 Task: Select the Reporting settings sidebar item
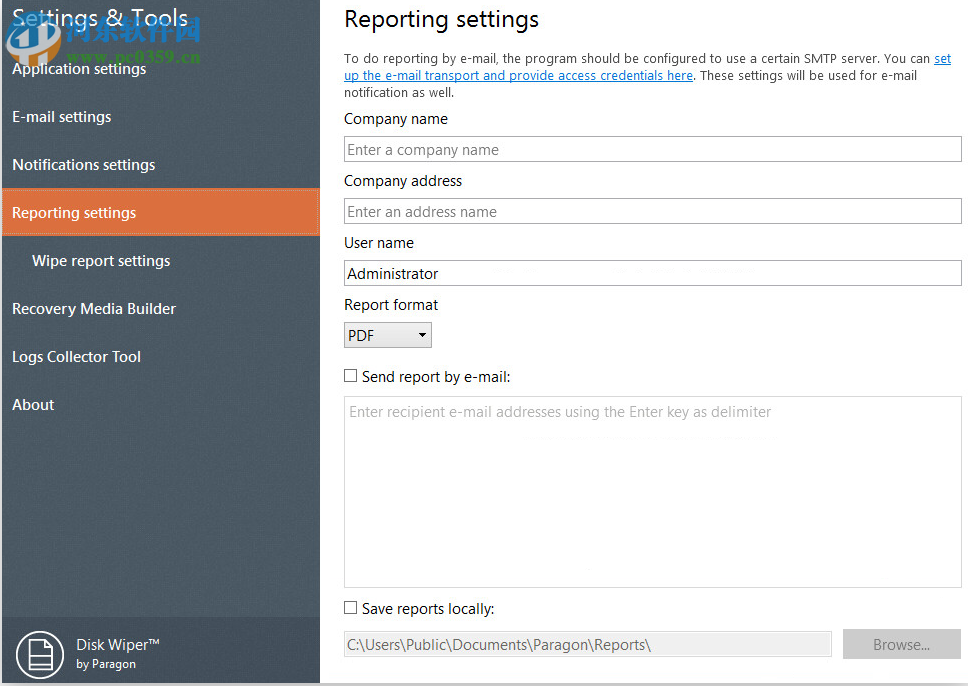click(x=74, y=213)
